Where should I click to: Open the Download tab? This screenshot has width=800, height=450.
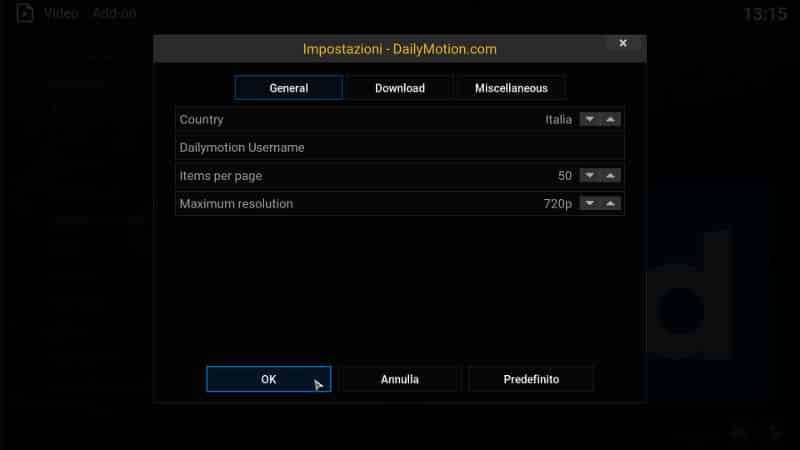pyautogui.click(x=399, y=88)
